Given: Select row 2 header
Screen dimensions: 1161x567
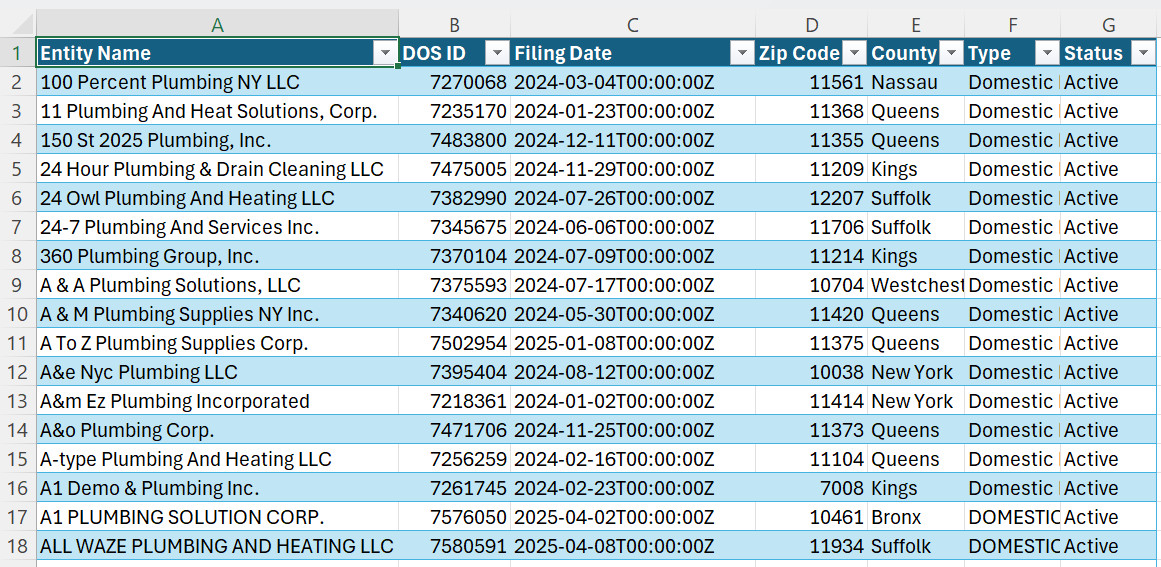Looking at the screenshot, I should pyautogui.click(x=18, y=82).
